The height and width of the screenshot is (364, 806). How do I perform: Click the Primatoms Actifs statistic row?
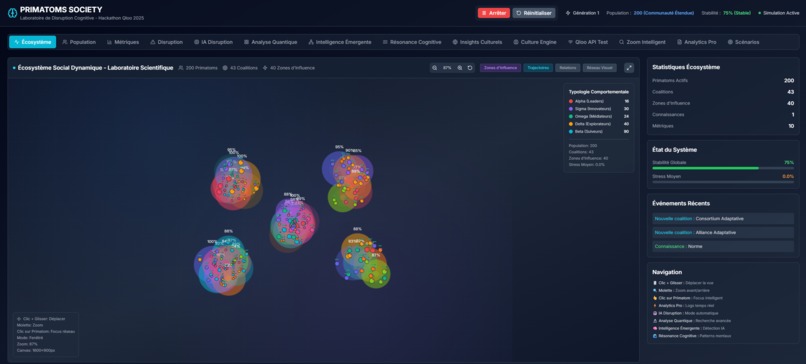coord(723,81)
